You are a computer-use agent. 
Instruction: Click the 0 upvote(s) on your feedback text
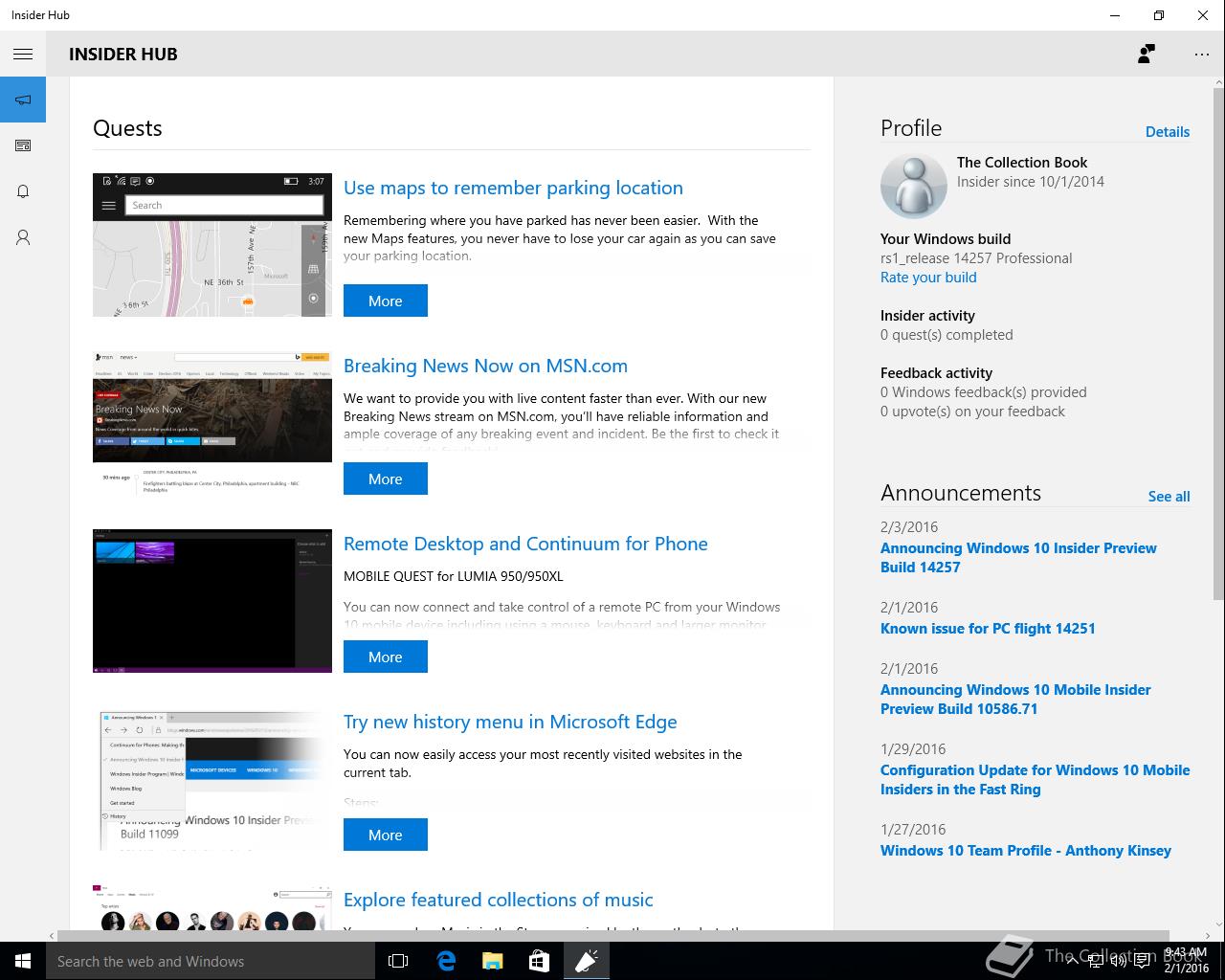point(972,412)
